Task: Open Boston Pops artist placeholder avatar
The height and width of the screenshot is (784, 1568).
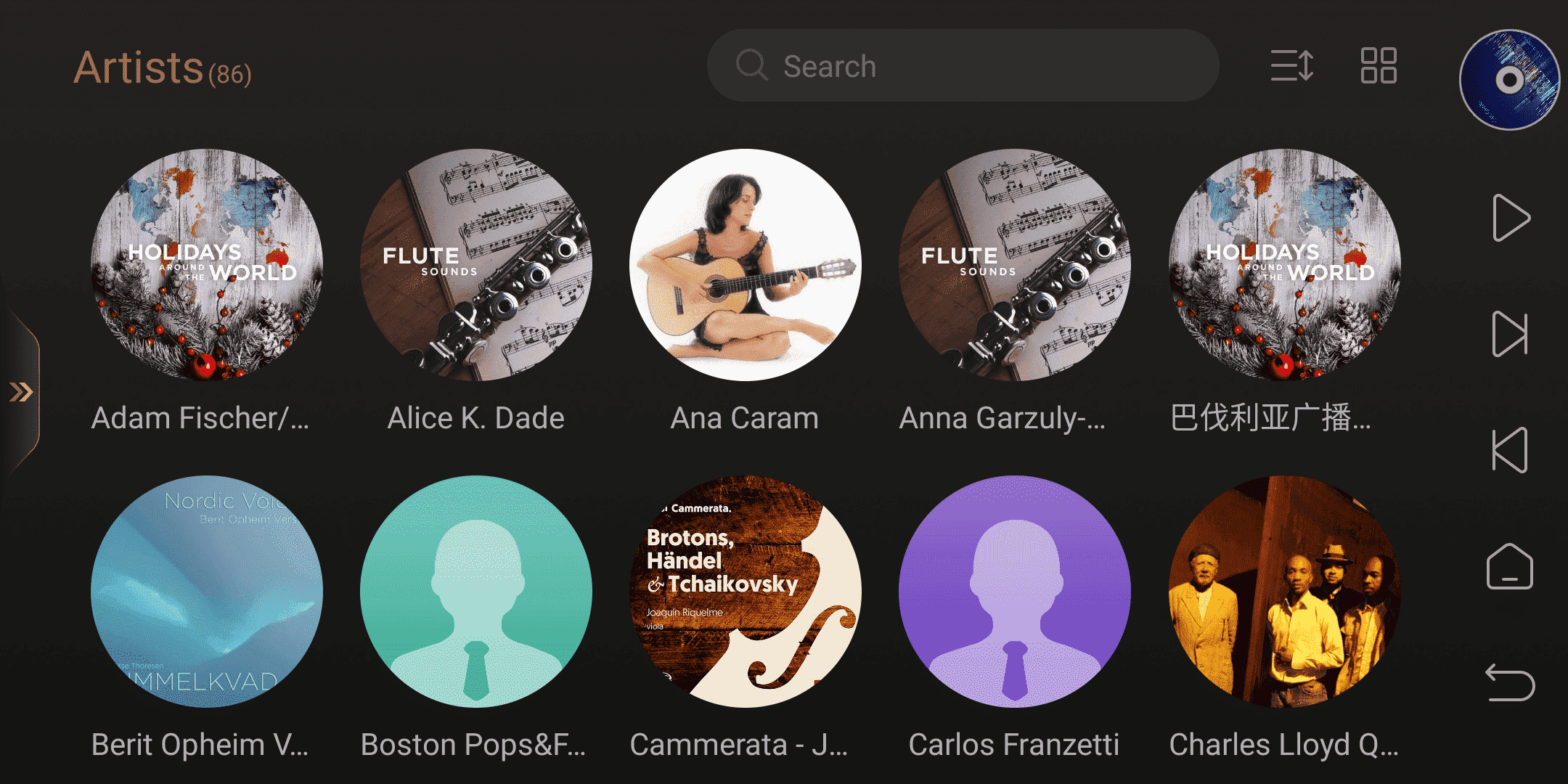Action: point(475,592)
